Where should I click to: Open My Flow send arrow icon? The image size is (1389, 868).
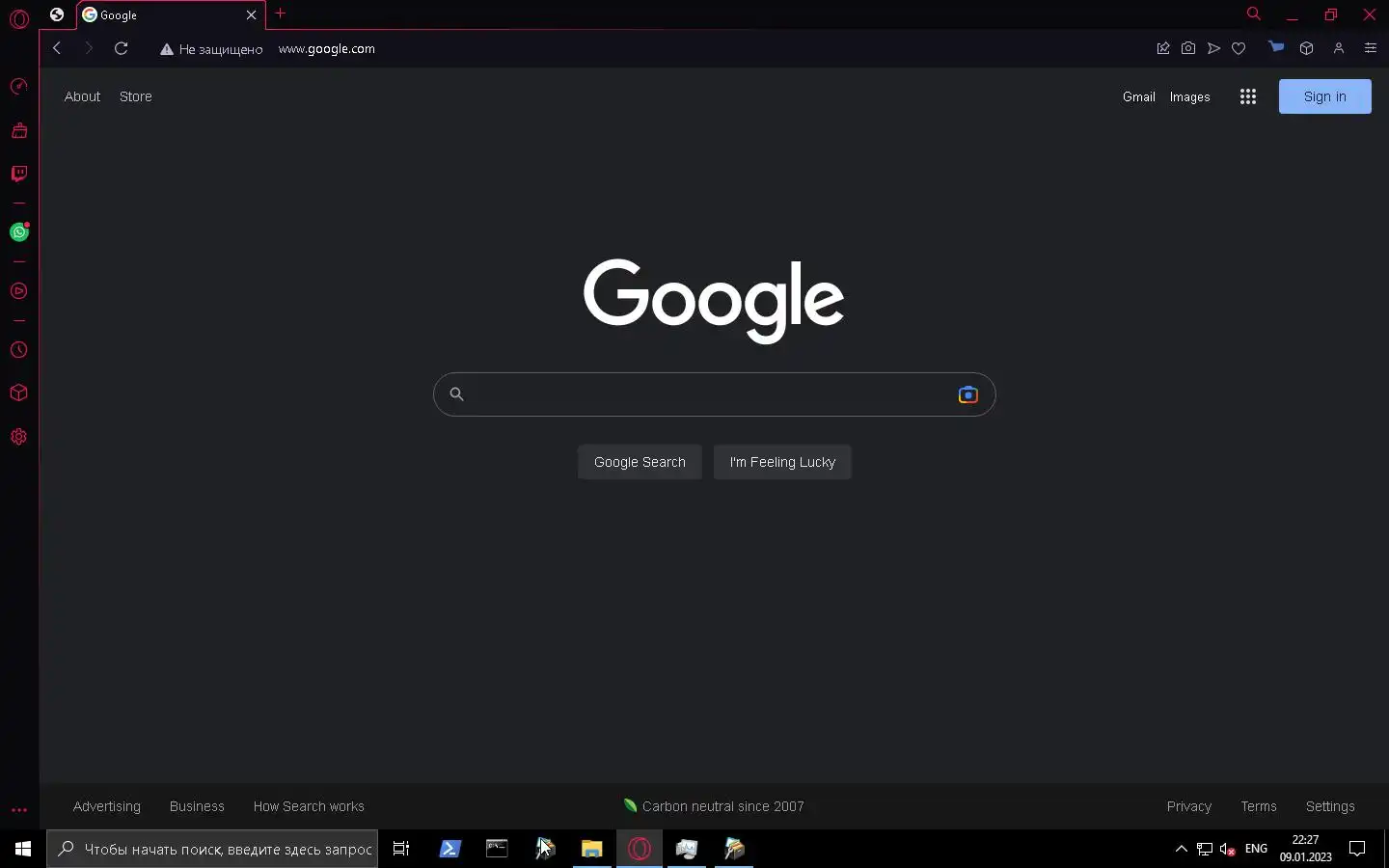1213,48
